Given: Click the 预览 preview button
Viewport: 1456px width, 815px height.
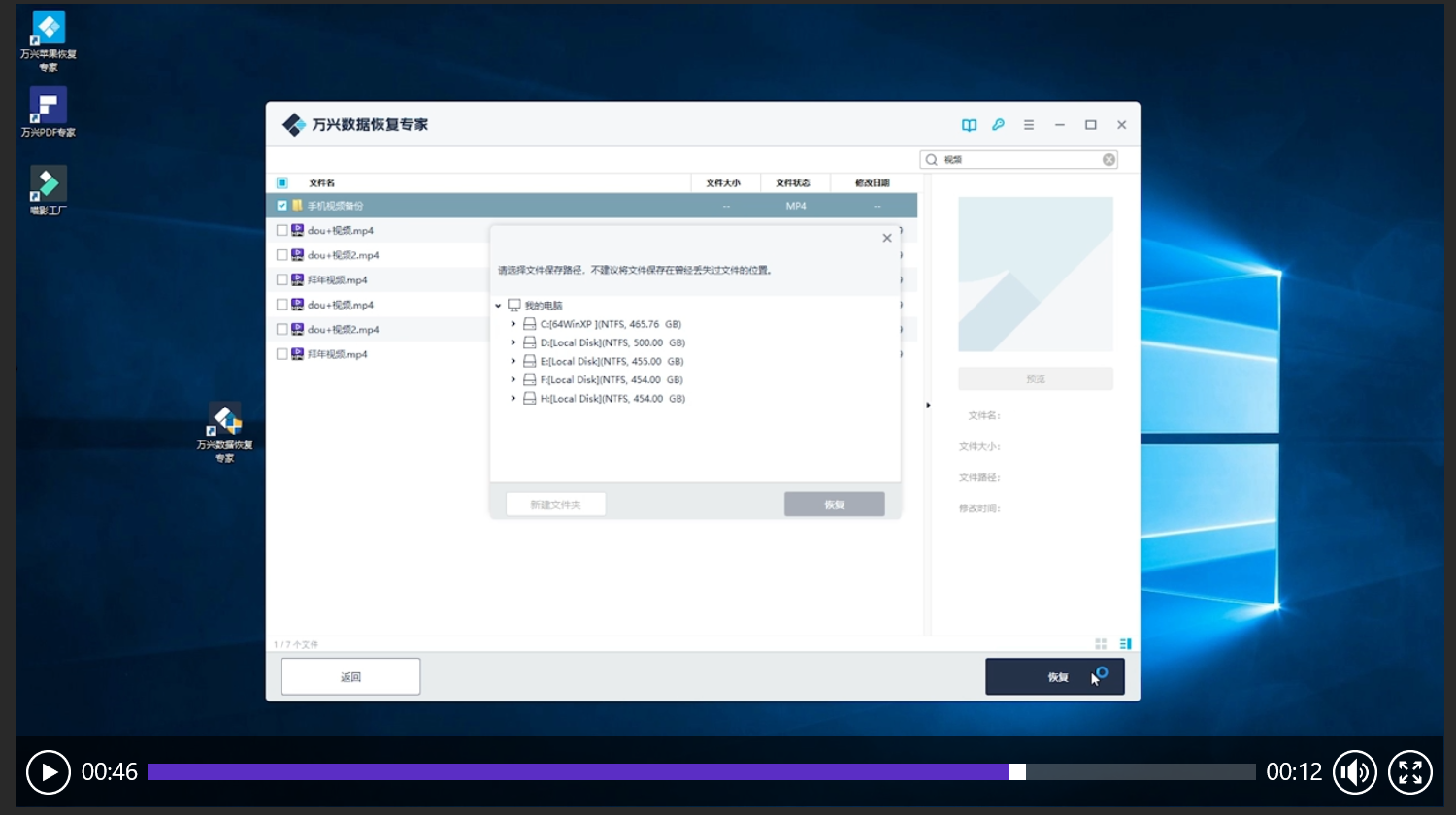Looking at the screenshot, I should (x=1036, y=379).
